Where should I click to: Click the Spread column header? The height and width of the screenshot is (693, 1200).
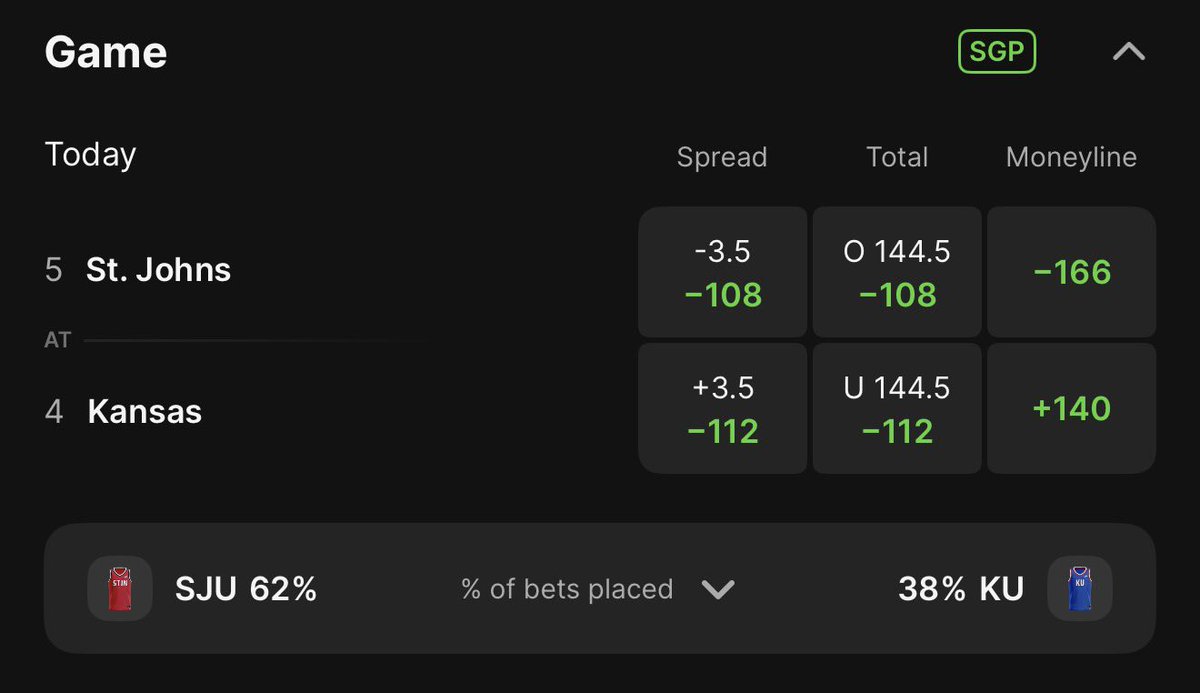[722, 157]
